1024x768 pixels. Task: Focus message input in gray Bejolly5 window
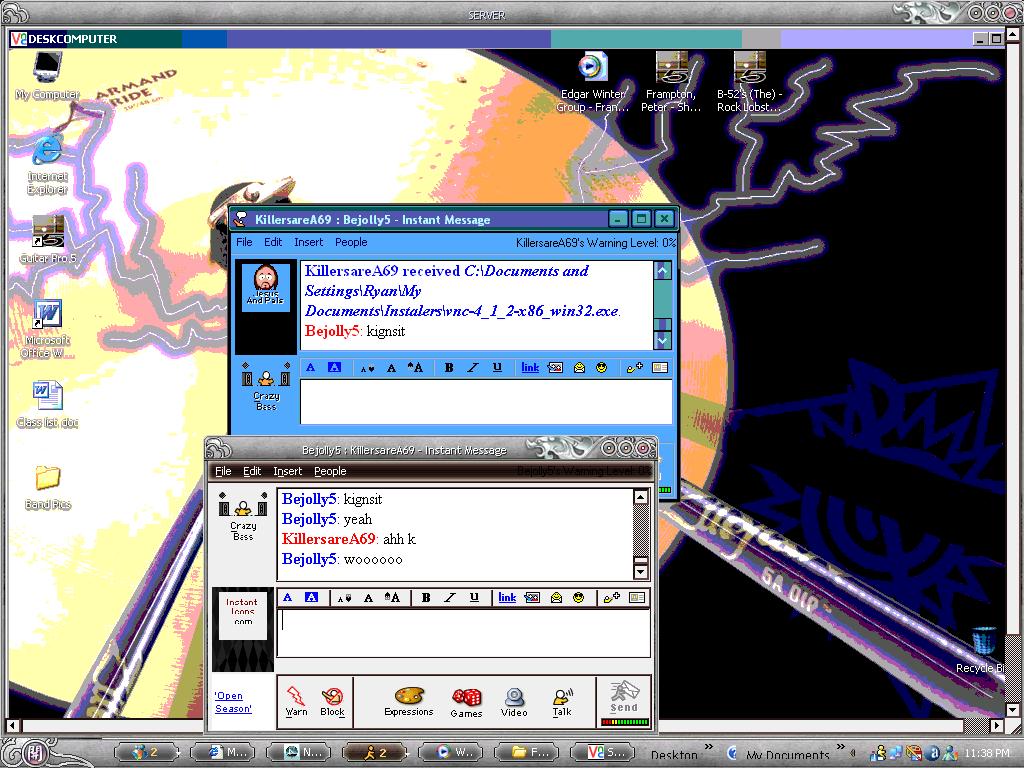coord(464,632)
